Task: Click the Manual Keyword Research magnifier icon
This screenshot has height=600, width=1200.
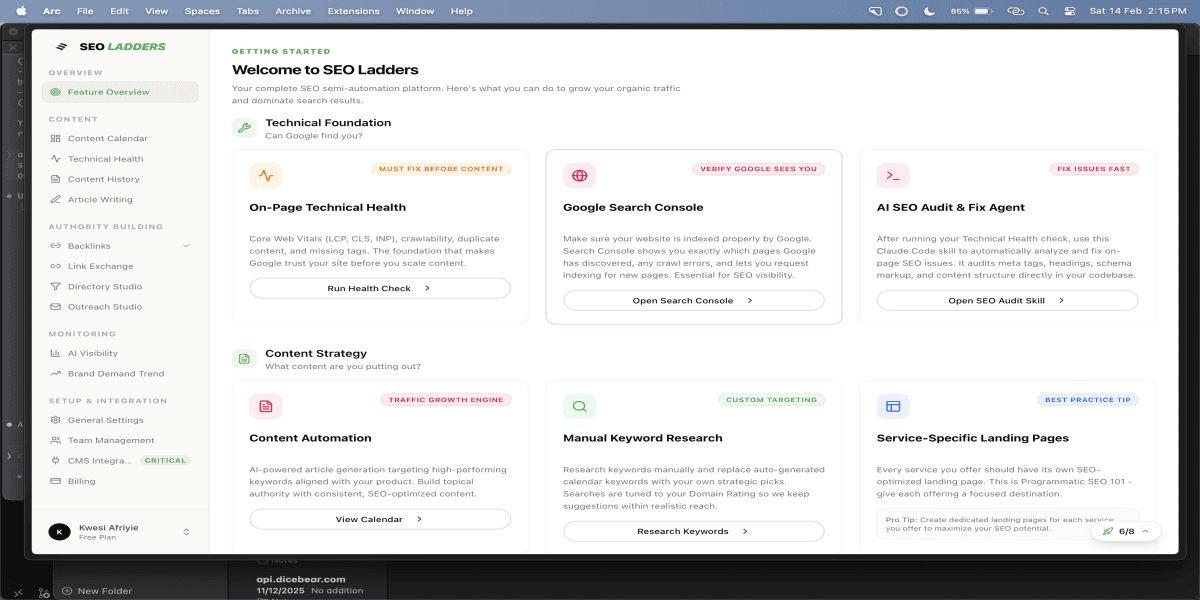Action: [579, 406]
